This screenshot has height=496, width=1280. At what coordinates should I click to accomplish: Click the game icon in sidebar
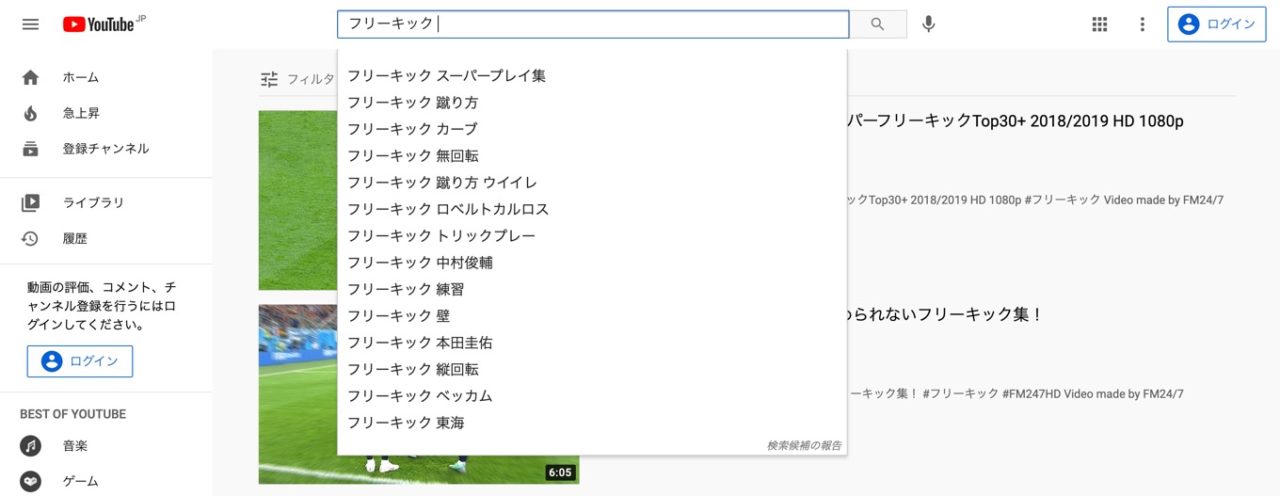coord(31,482)
